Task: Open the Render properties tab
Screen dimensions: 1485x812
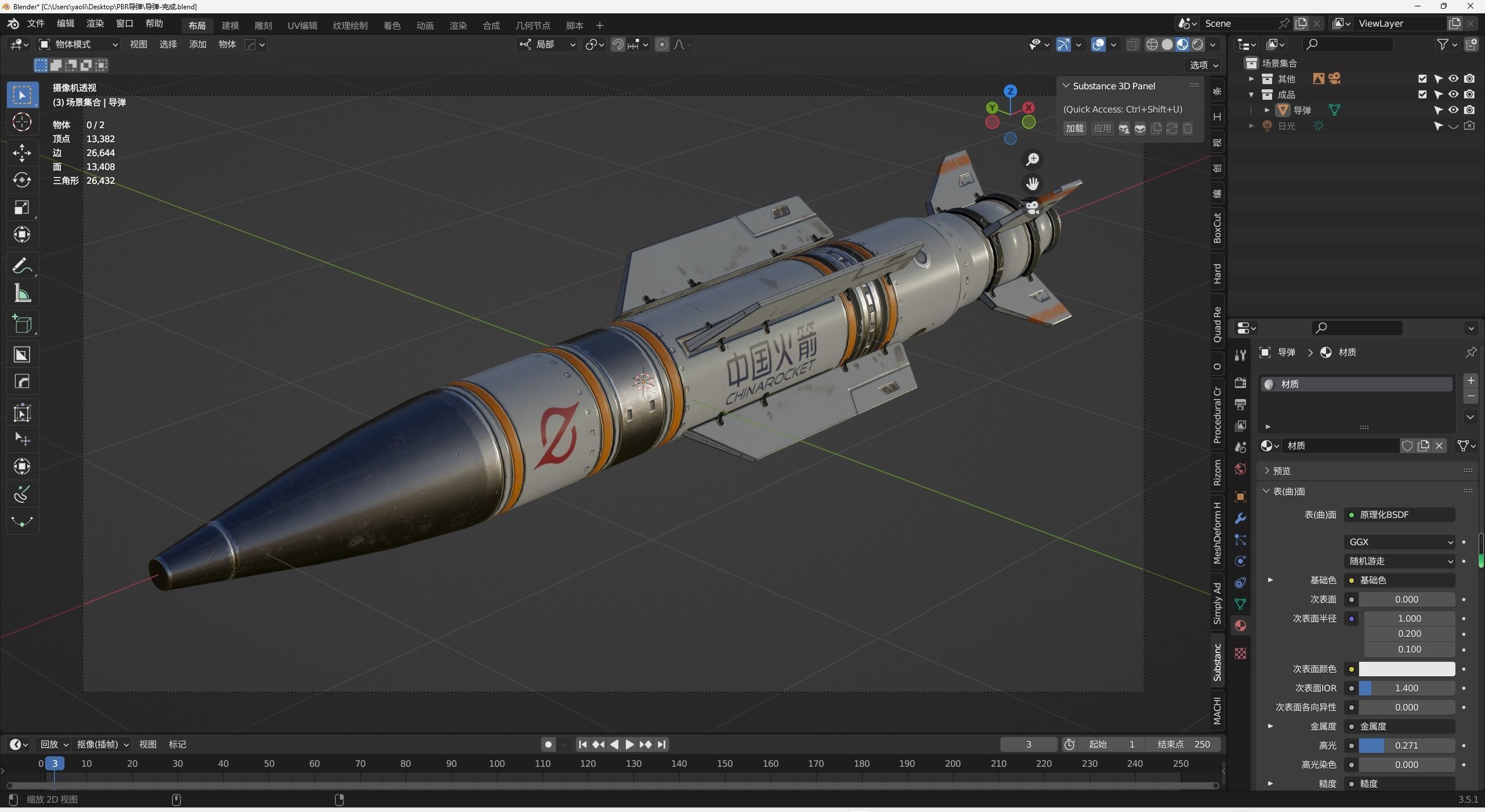Action: 1240,383
